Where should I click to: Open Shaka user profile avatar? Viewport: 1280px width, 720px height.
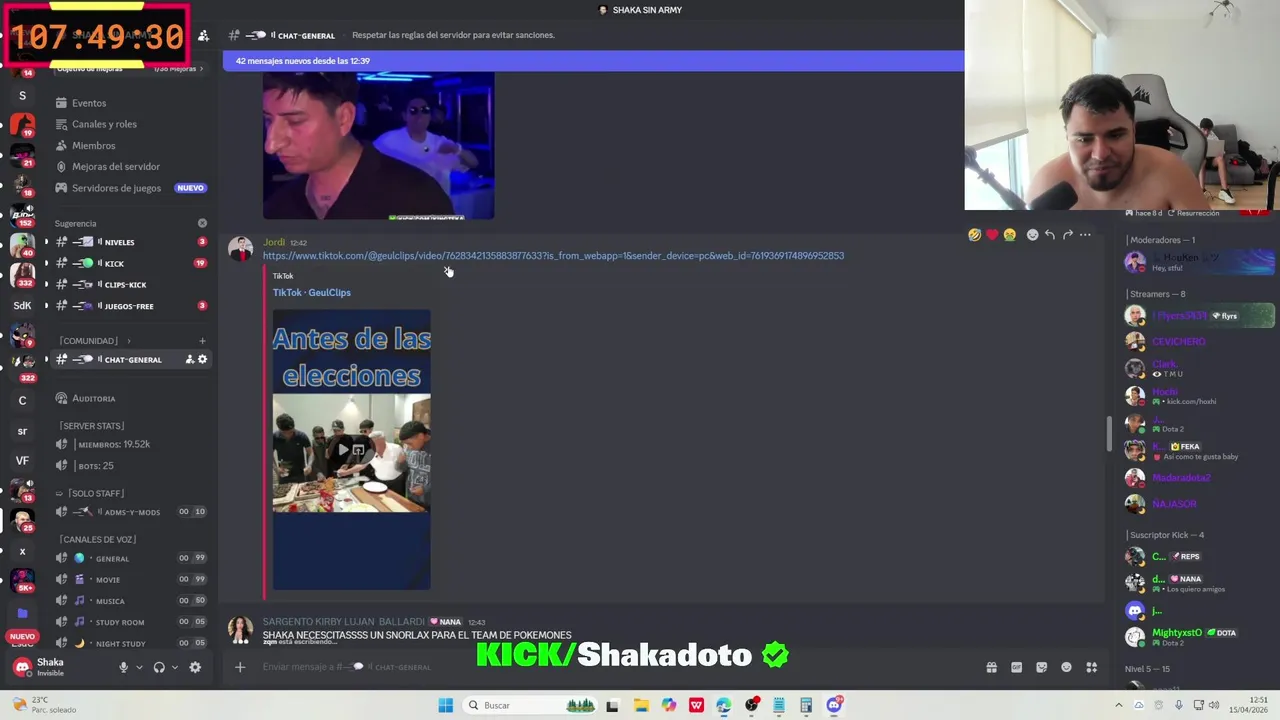click(x=22, y=667)
